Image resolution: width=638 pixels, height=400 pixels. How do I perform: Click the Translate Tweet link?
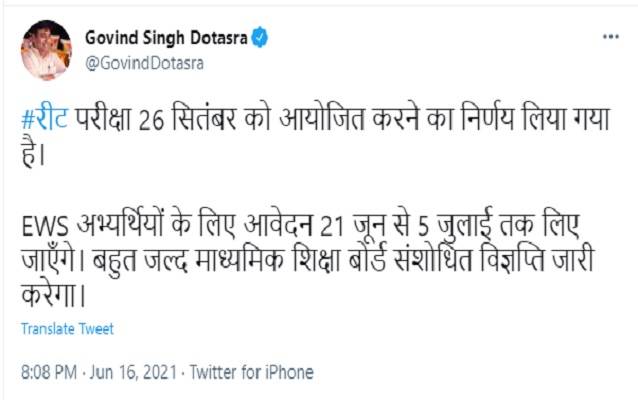point(67,328)
